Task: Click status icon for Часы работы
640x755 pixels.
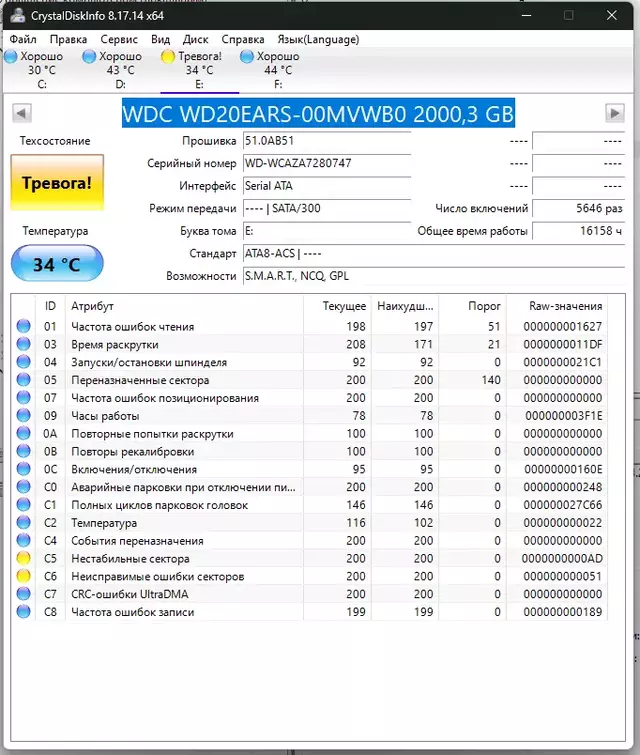Action: click(x=24, y=415)
